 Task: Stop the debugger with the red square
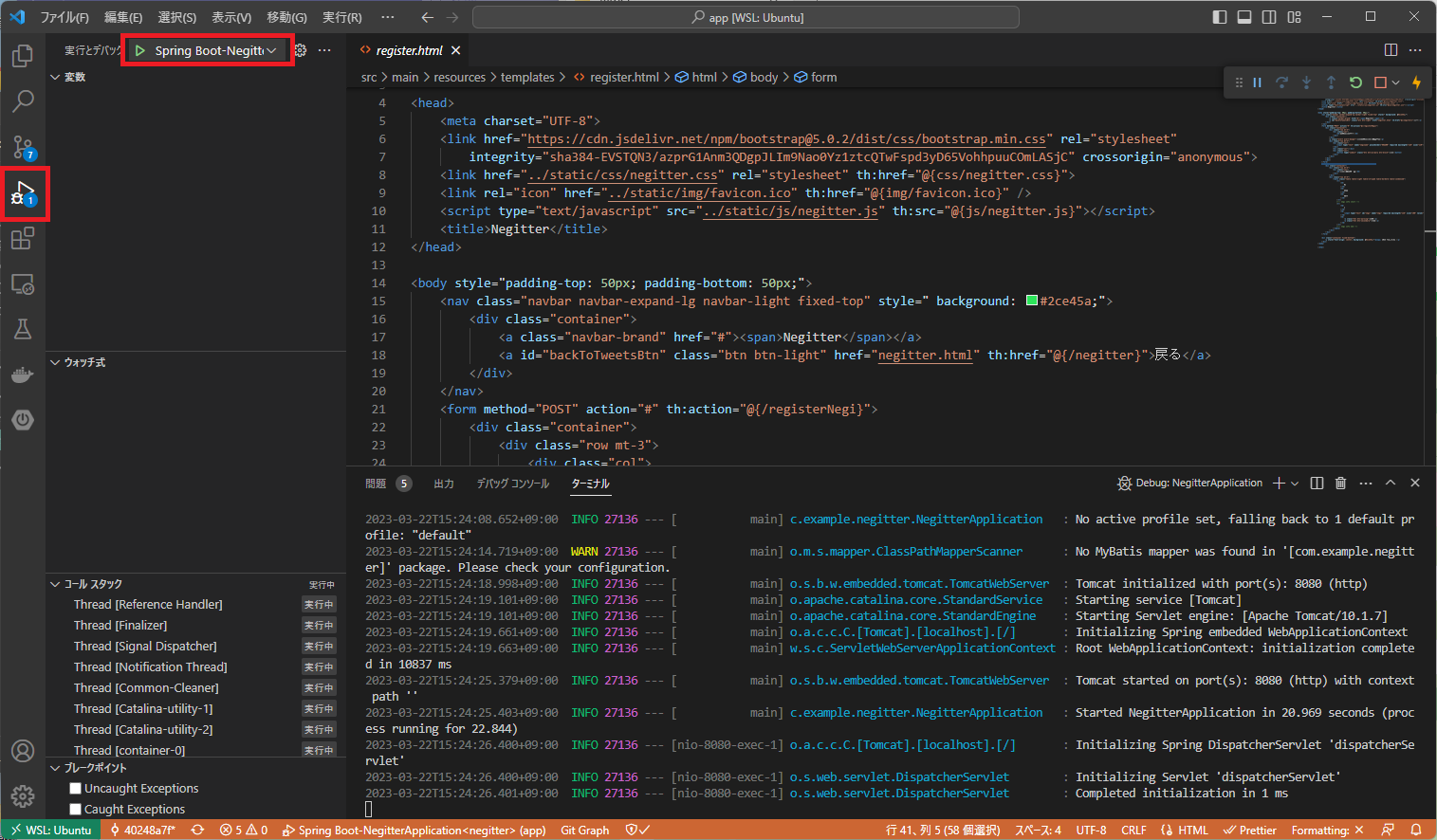tap(1380, 82)
